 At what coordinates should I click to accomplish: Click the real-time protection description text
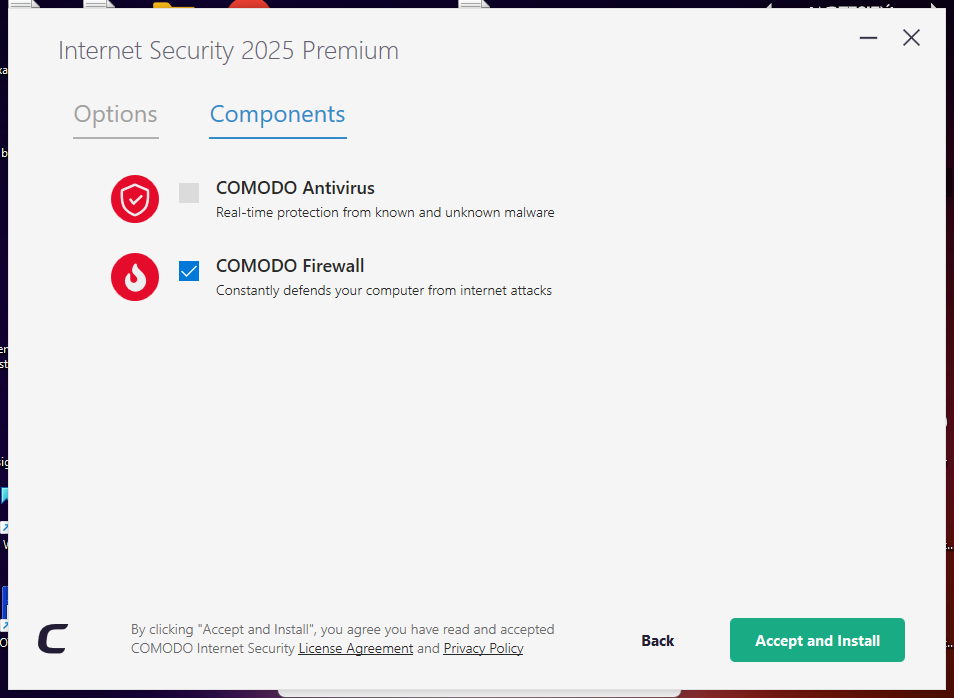click(385, 213)
